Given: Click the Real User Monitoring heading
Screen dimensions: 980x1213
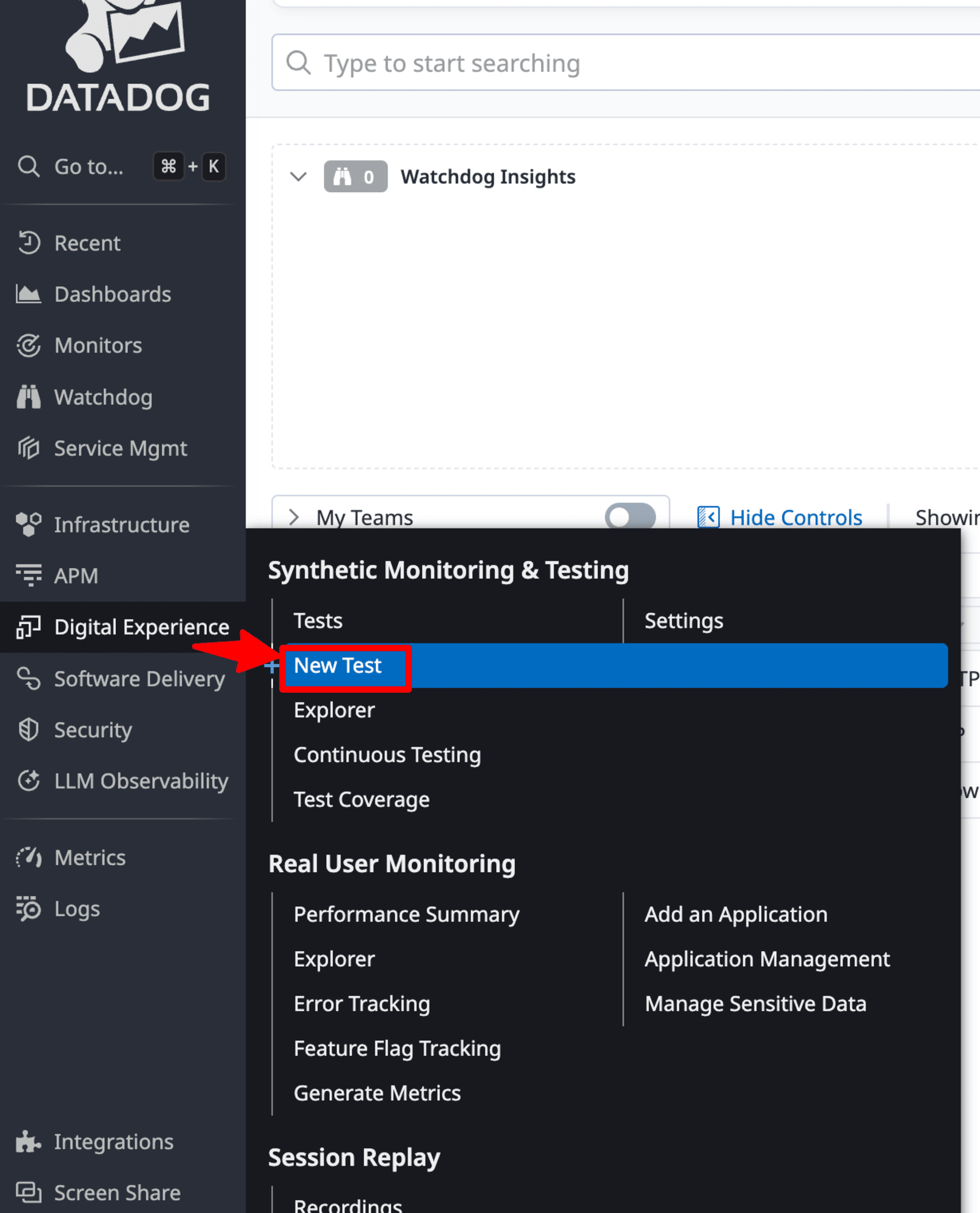Looking at the screenshot, I should pos(392,864).
